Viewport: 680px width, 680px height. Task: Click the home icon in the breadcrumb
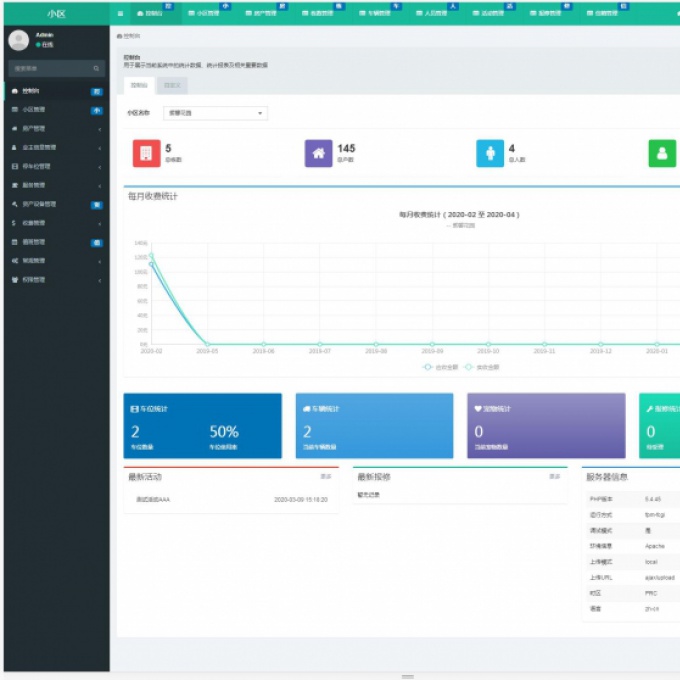click(119, 36)
